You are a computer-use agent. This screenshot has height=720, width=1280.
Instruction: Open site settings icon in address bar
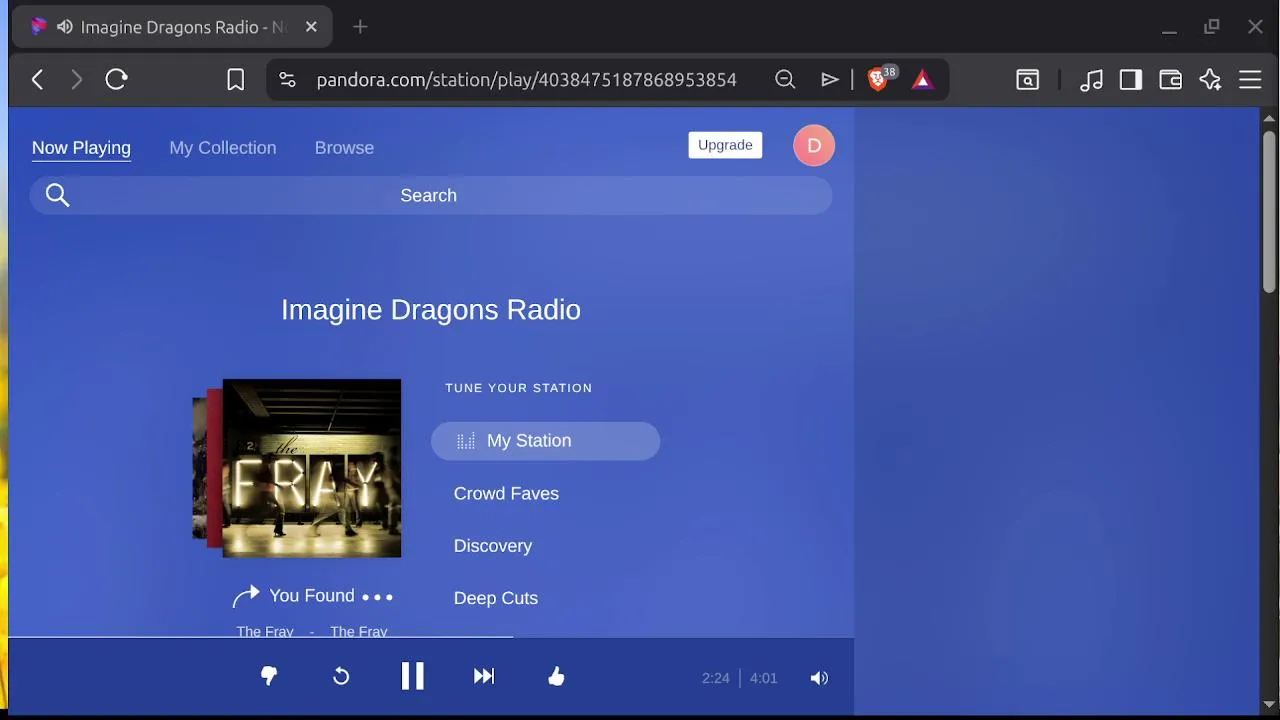tap(287, 80)
